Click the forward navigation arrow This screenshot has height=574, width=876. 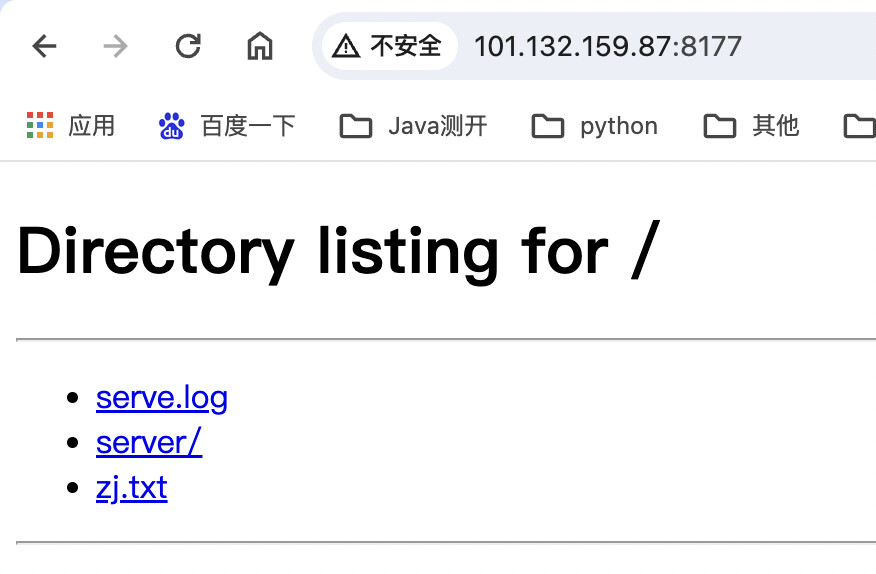coord(116,46)
